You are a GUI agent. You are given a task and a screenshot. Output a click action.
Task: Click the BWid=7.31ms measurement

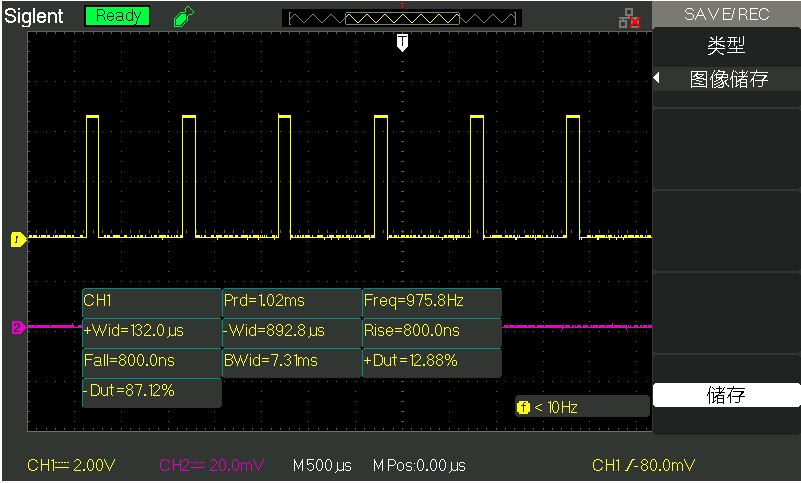pyautogui.click(x=292, y=363)
